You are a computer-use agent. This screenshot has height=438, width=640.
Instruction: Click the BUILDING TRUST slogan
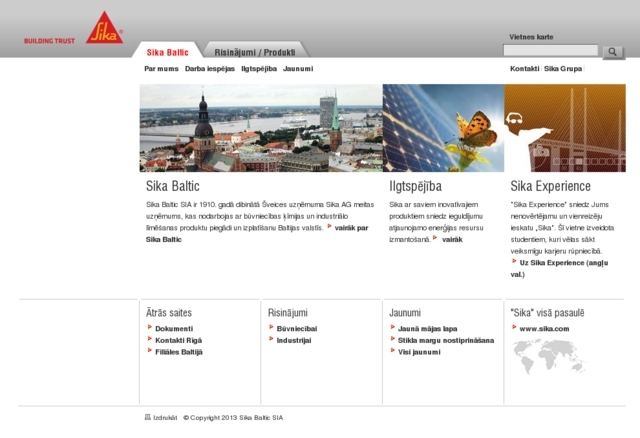(x=49, y=41)
